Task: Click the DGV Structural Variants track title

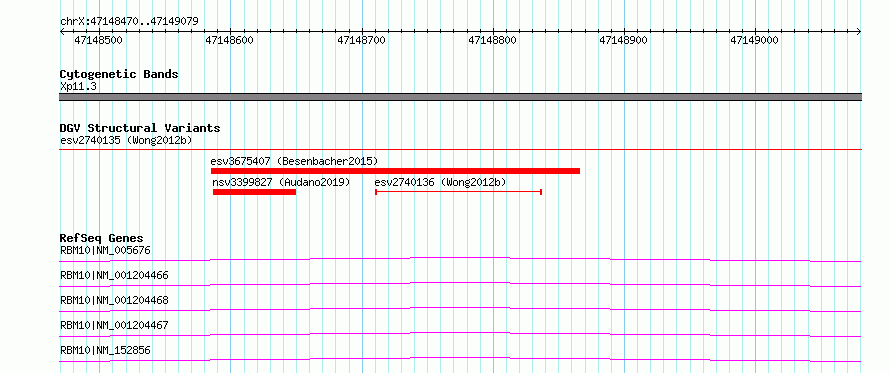Action: click(x=140, y=128)
